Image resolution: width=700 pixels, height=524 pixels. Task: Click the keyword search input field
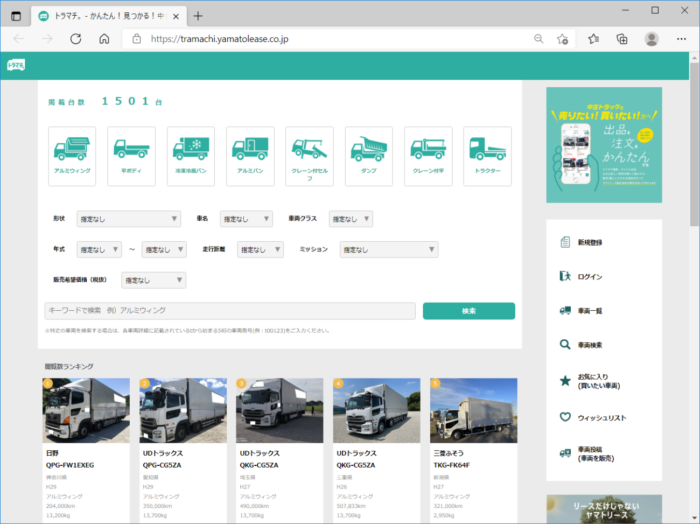(x=230, y=311)
